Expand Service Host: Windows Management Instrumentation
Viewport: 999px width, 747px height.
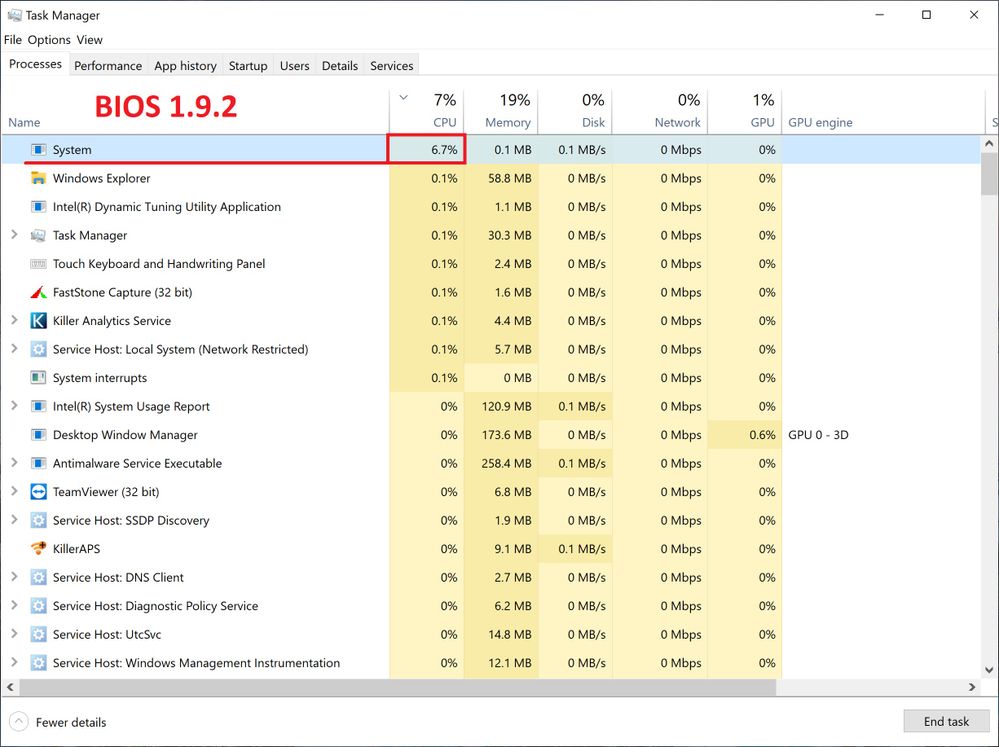14,662
